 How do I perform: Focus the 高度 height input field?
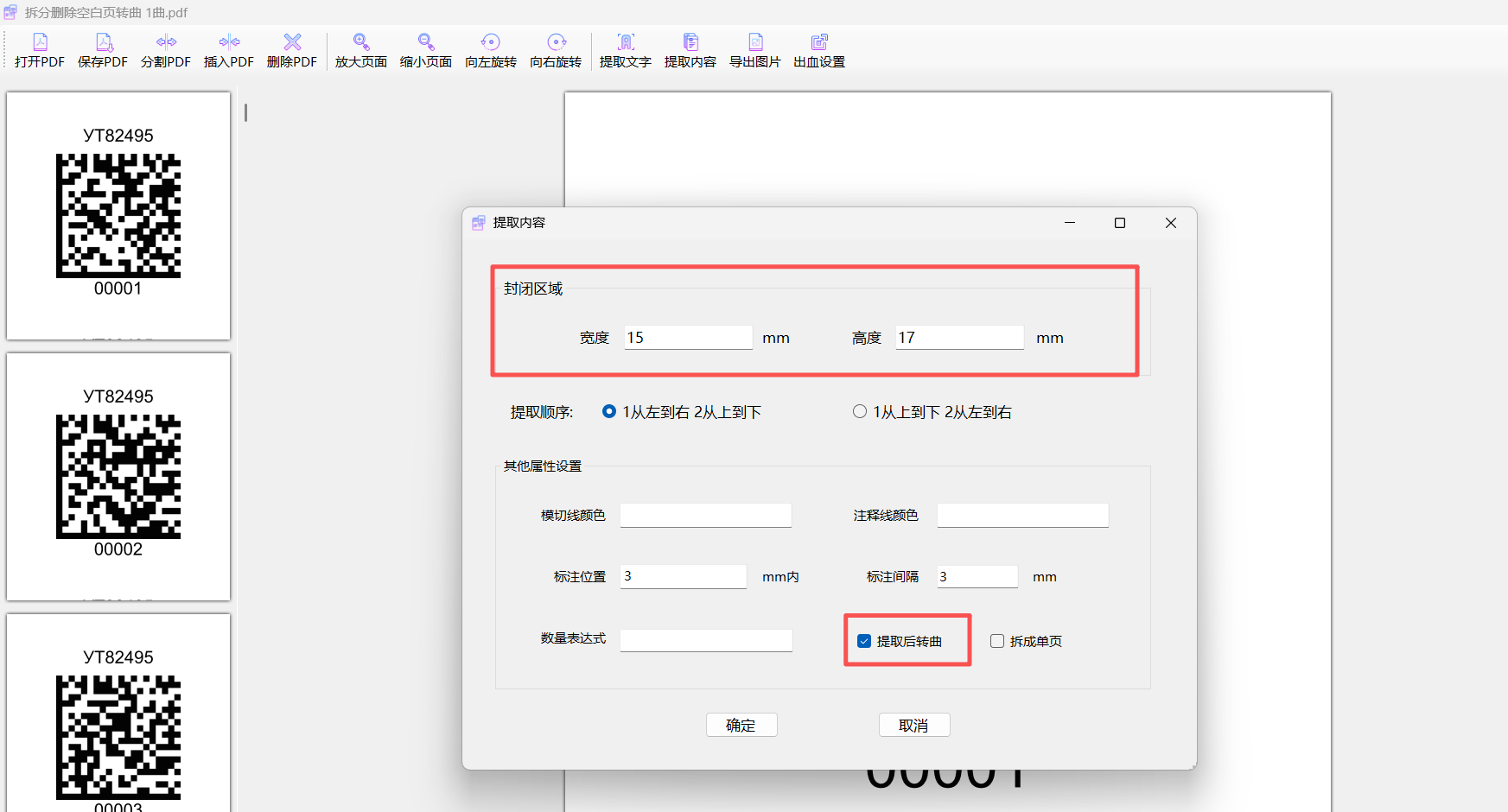pos(959,338)
